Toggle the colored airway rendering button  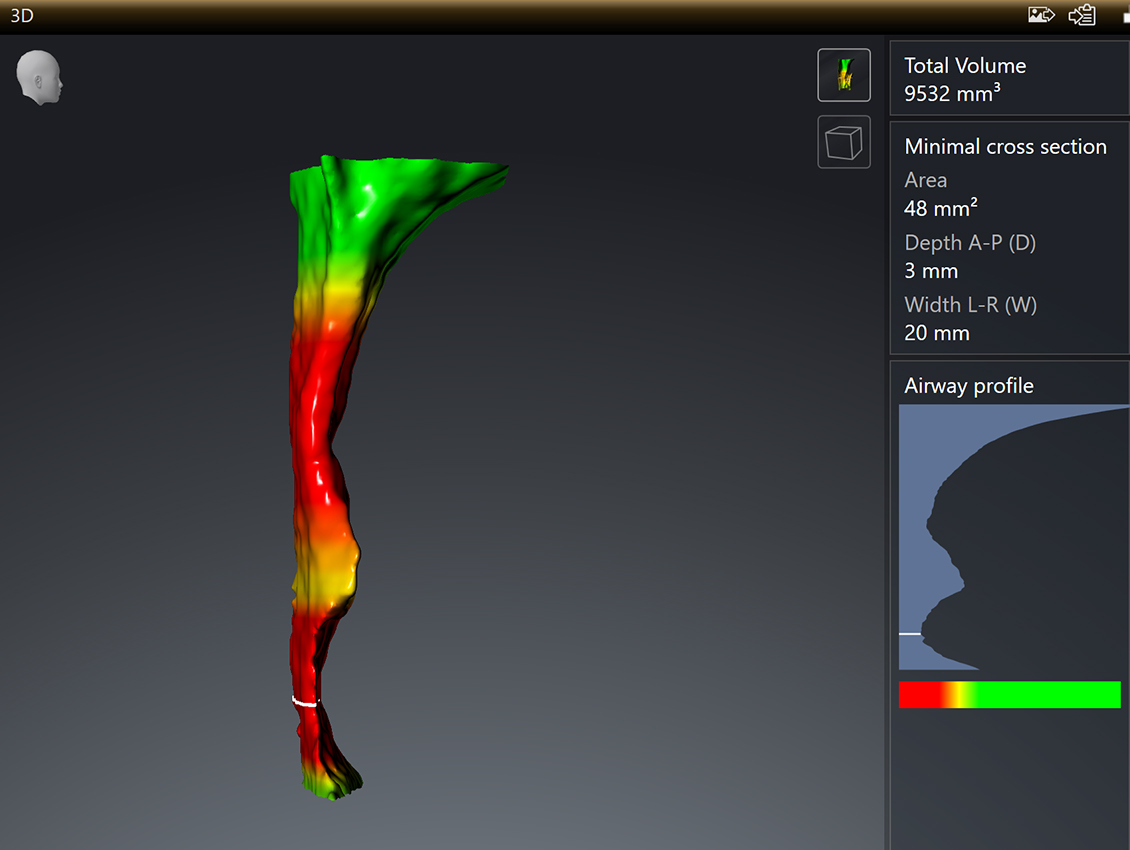point(844,75)
